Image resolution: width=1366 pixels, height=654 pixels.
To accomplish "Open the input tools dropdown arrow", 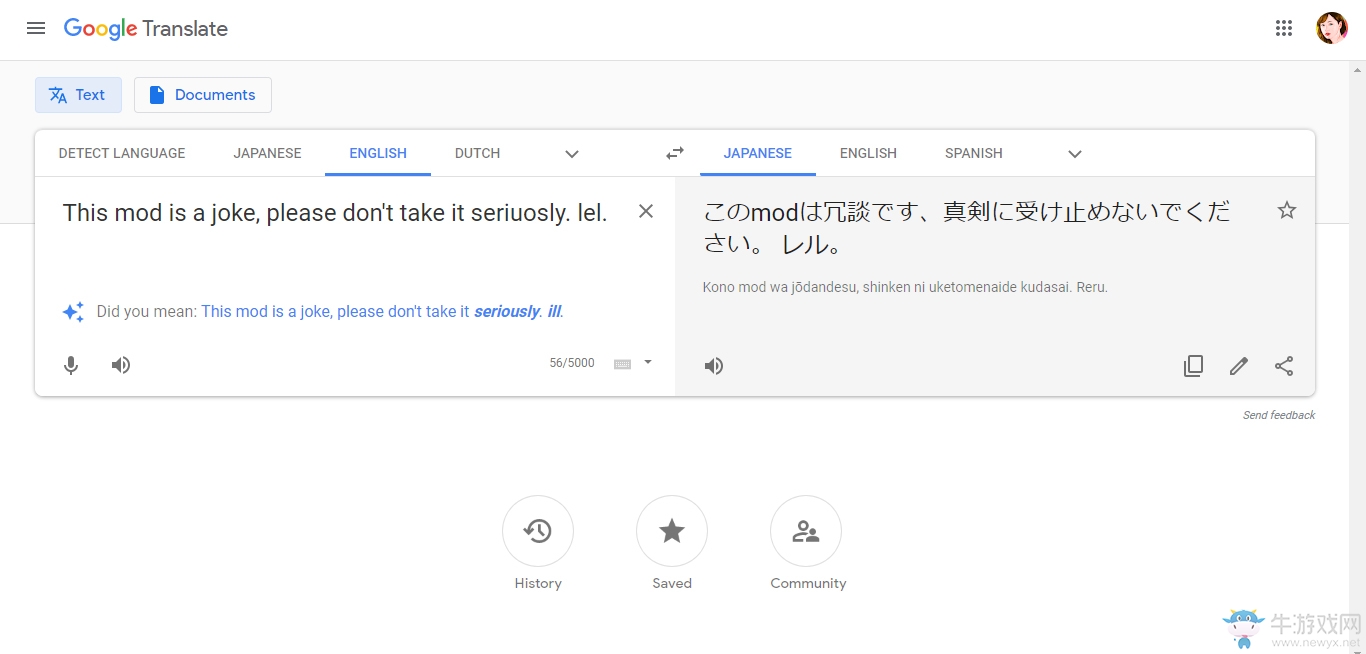I will (648, 362).
